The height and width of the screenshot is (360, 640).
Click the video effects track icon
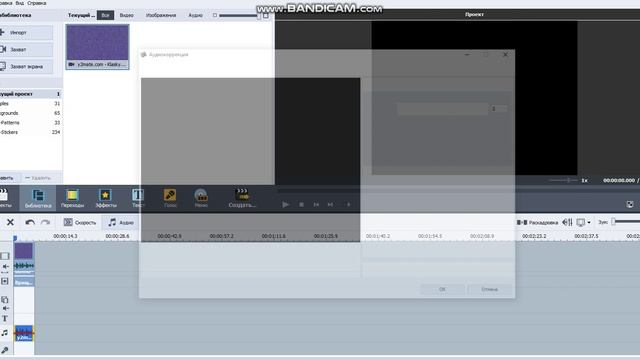pos(5,281)
